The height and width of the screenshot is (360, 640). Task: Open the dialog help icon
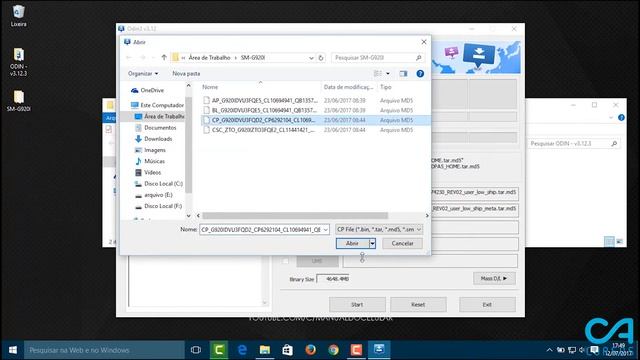pyautogui.click(x=420, y=73)
